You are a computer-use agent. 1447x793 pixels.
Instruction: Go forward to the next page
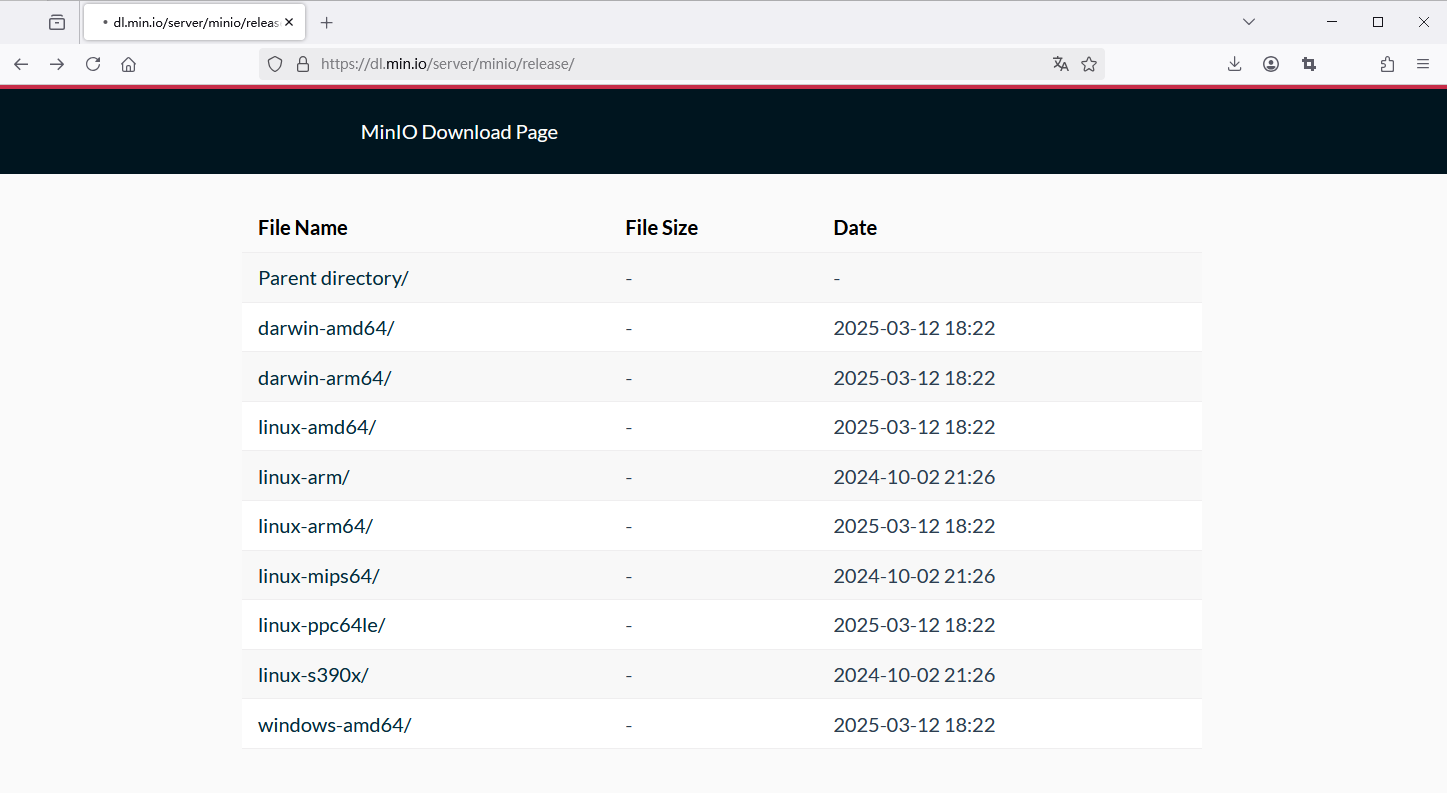[x=57, y=64]
